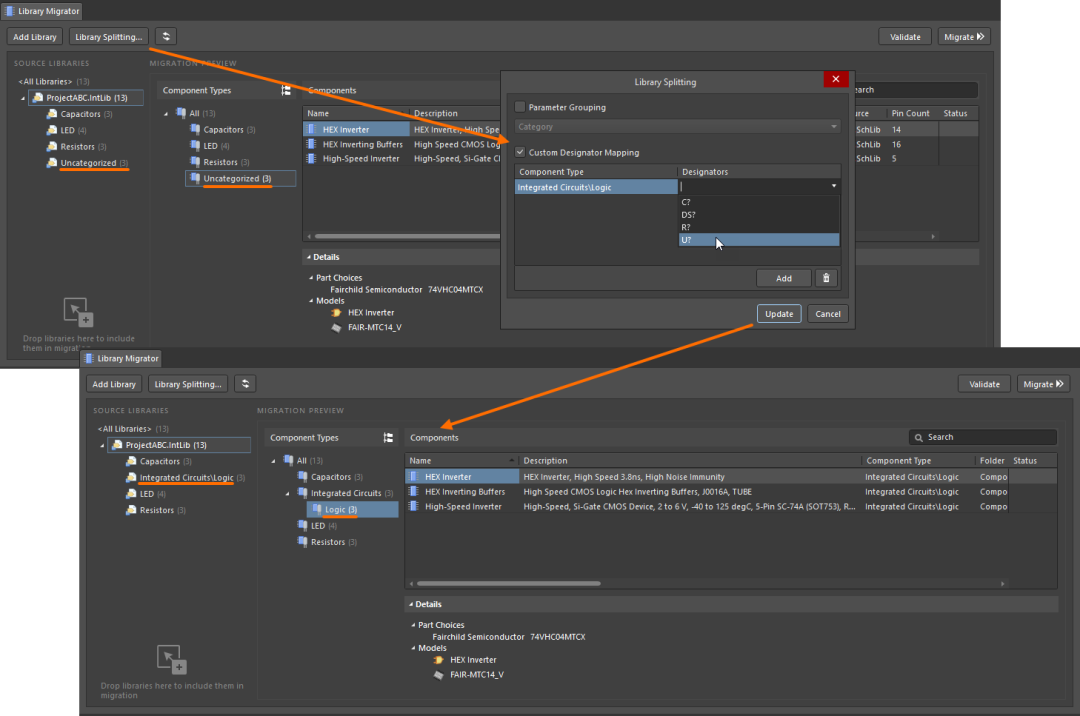Click Validate button in upper window
The image size is (1080, 716).
905,37
